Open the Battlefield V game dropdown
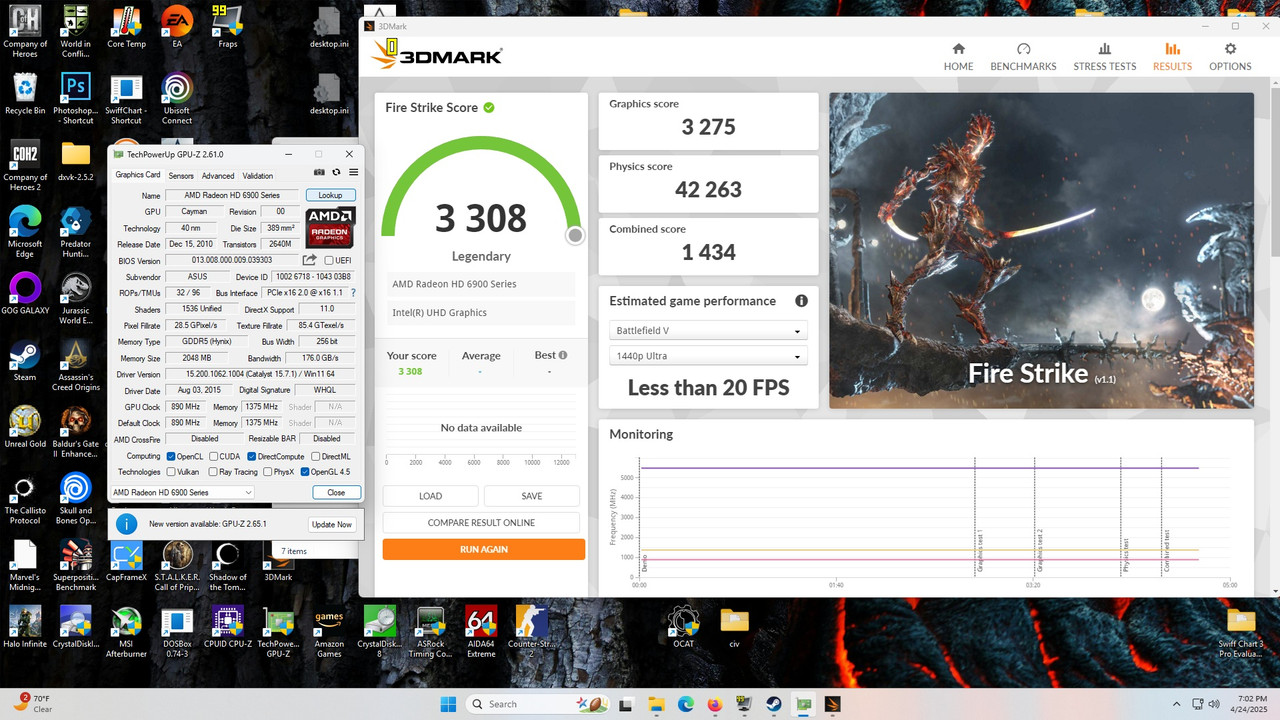 [708, 330]
